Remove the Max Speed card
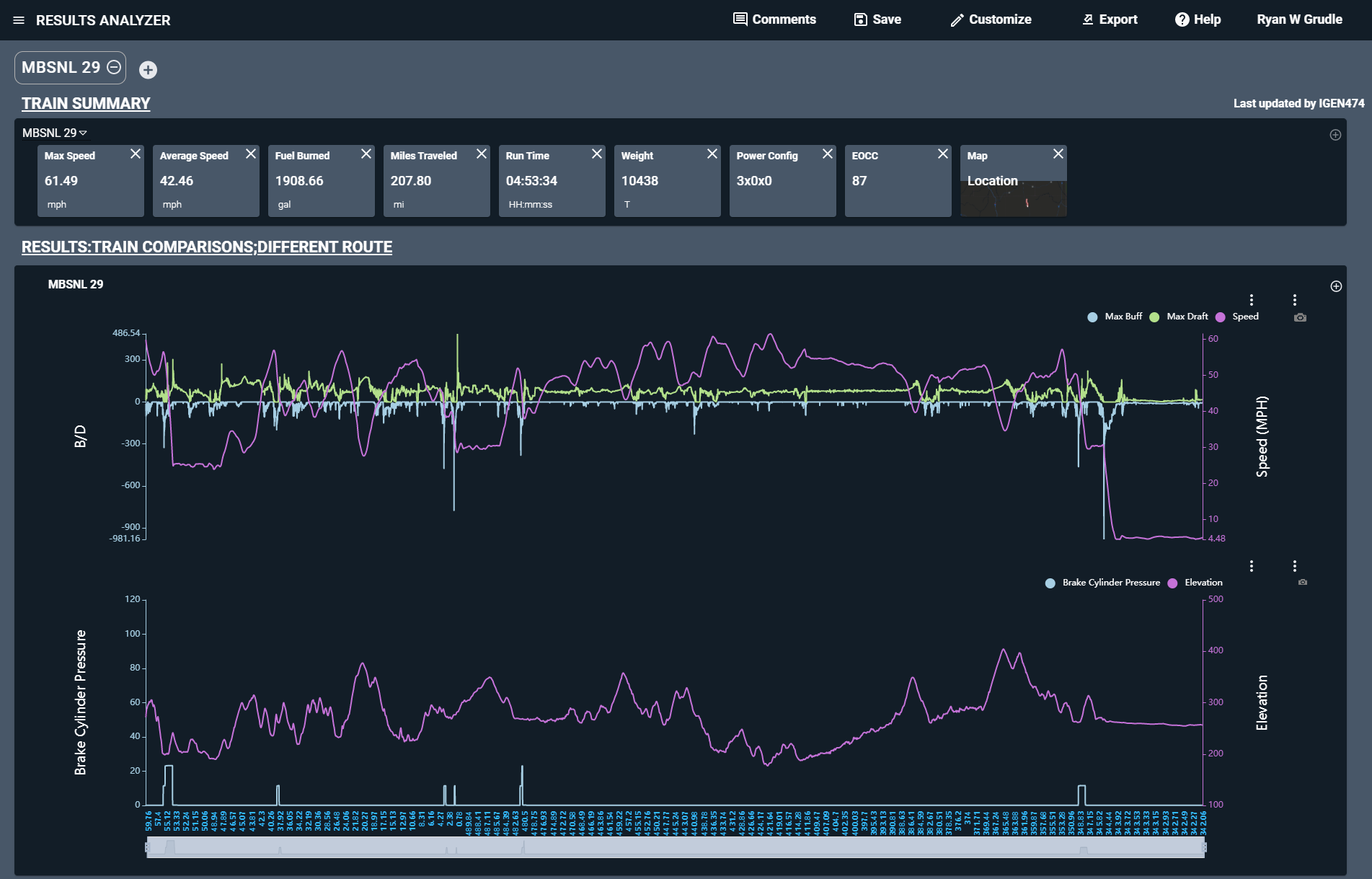The height and width of the screenshot is (879, 1372). click(136, 154)
